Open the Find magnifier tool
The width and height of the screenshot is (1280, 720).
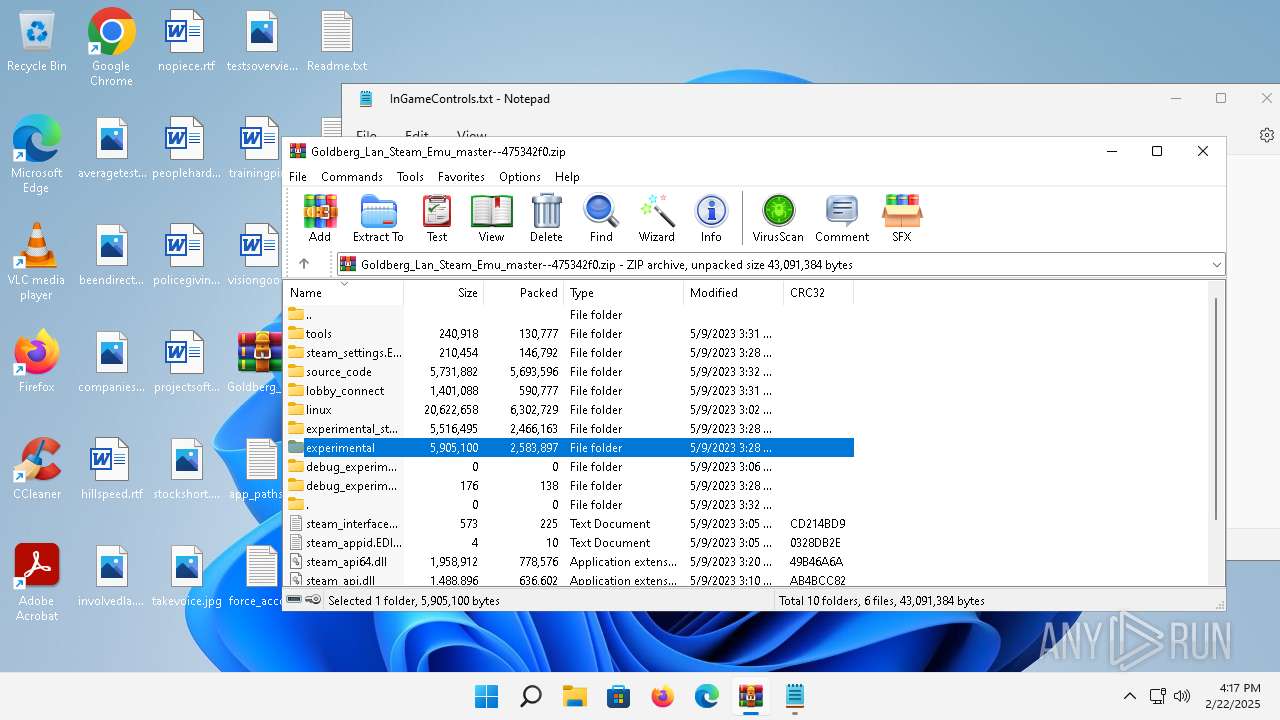tap(601, 218)
